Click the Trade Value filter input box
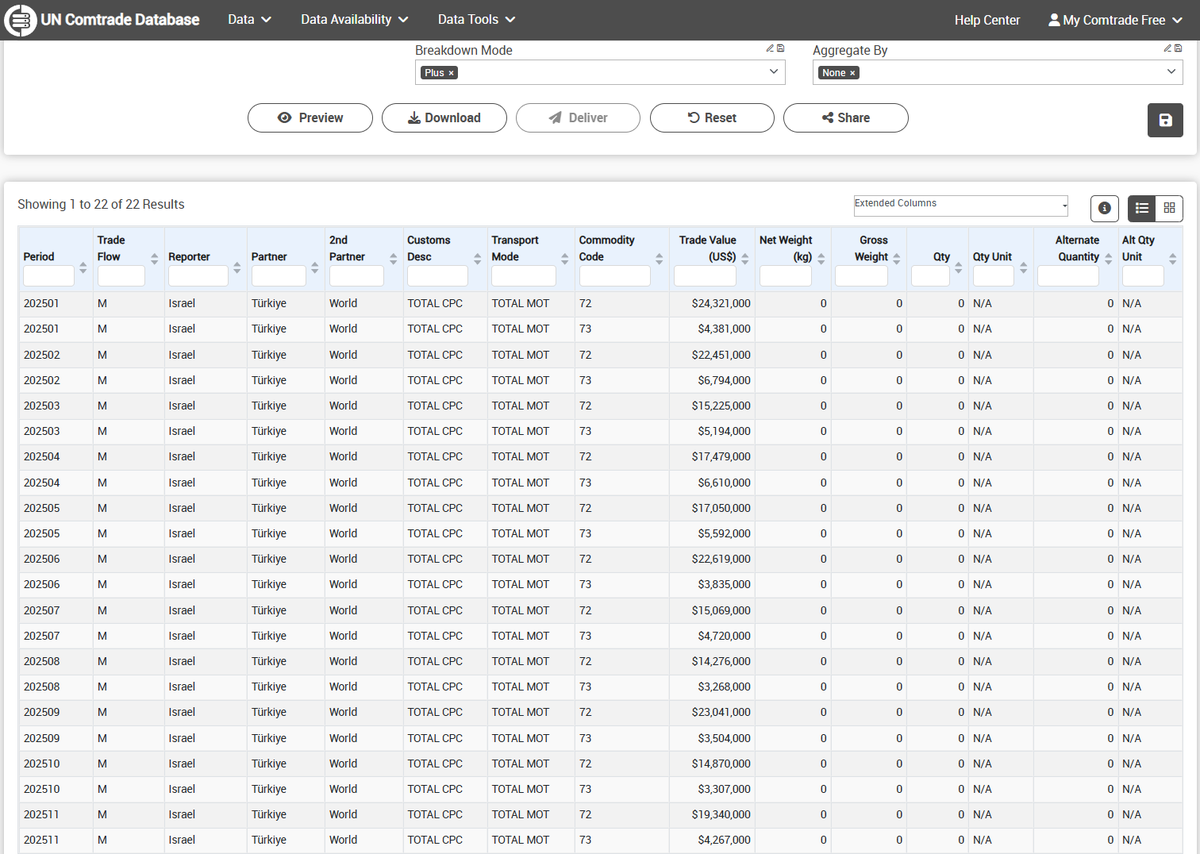This screenshot has width=1200, height=854. pos(705,276)
